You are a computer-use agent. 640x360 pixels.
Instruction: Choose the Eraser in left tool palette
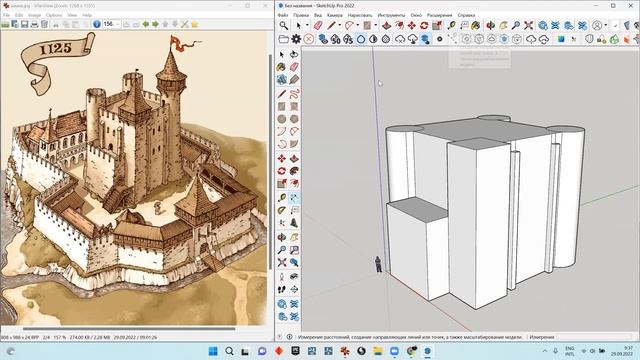(294, 67)
